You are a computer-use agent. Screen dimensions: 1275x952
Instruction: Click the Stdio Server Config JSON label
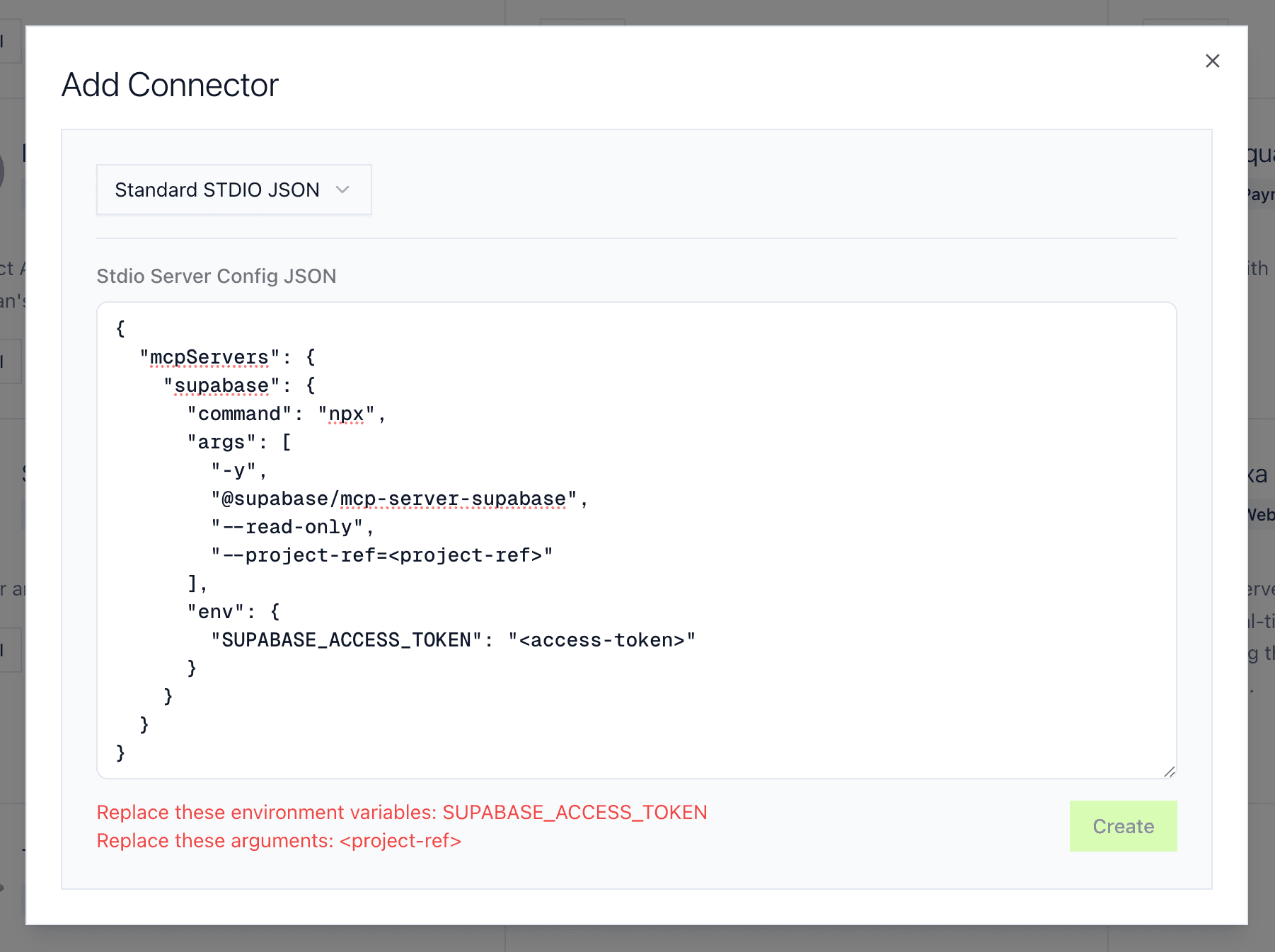click(x=216, y=276)
